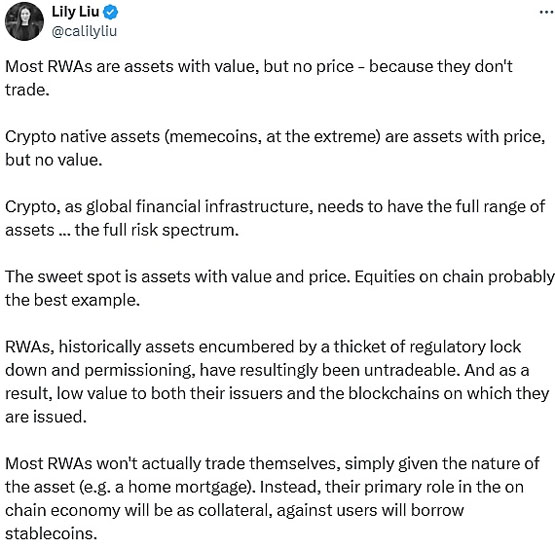Screen dimensions: 555x548
Task: Click the word 'collateral' in the last paragraph
Action: click(x=235, y=510)
